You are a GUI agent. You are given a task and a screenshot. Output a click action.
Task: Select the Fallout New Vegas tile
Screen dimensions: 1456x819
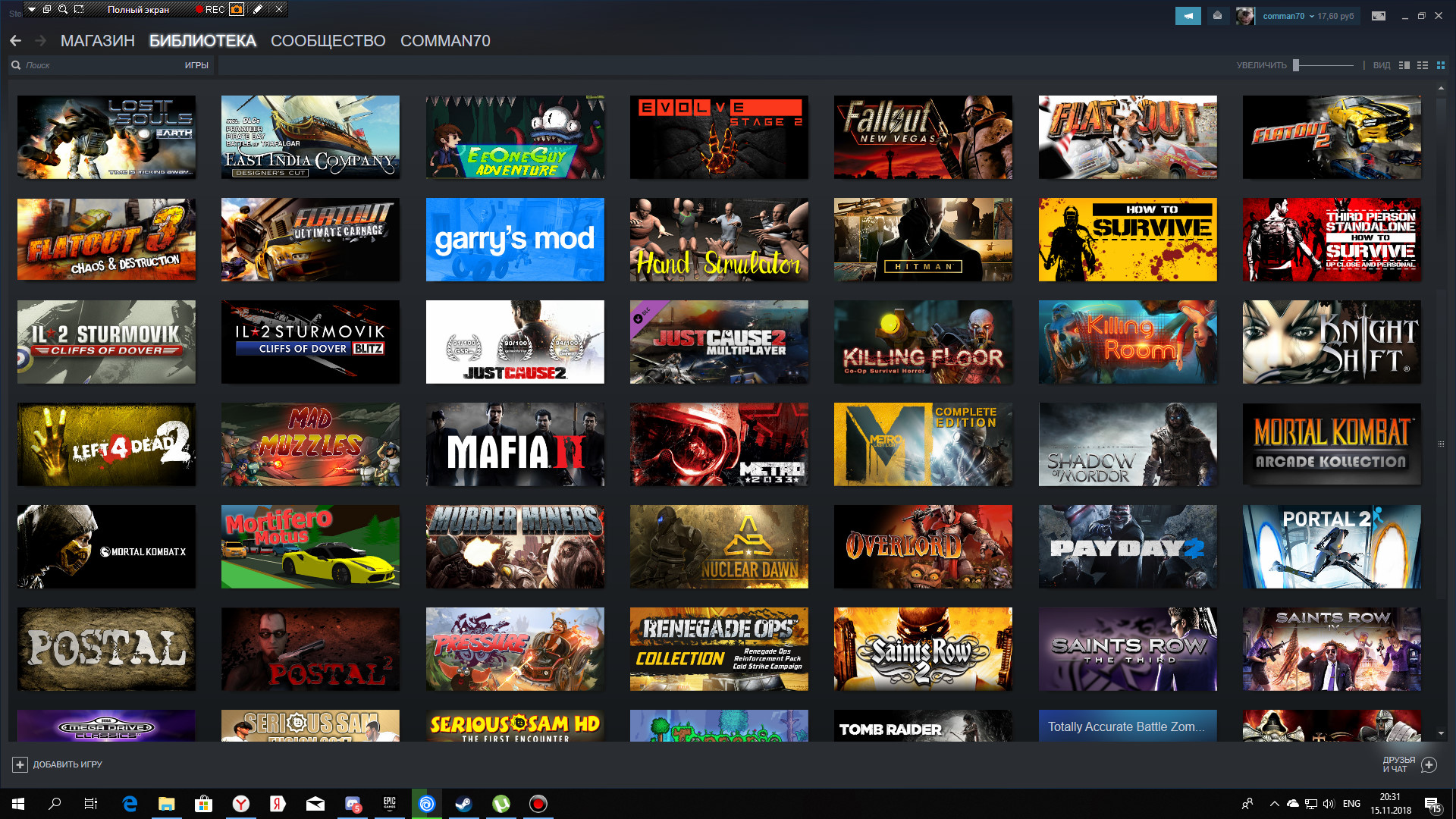click(923, 137)
